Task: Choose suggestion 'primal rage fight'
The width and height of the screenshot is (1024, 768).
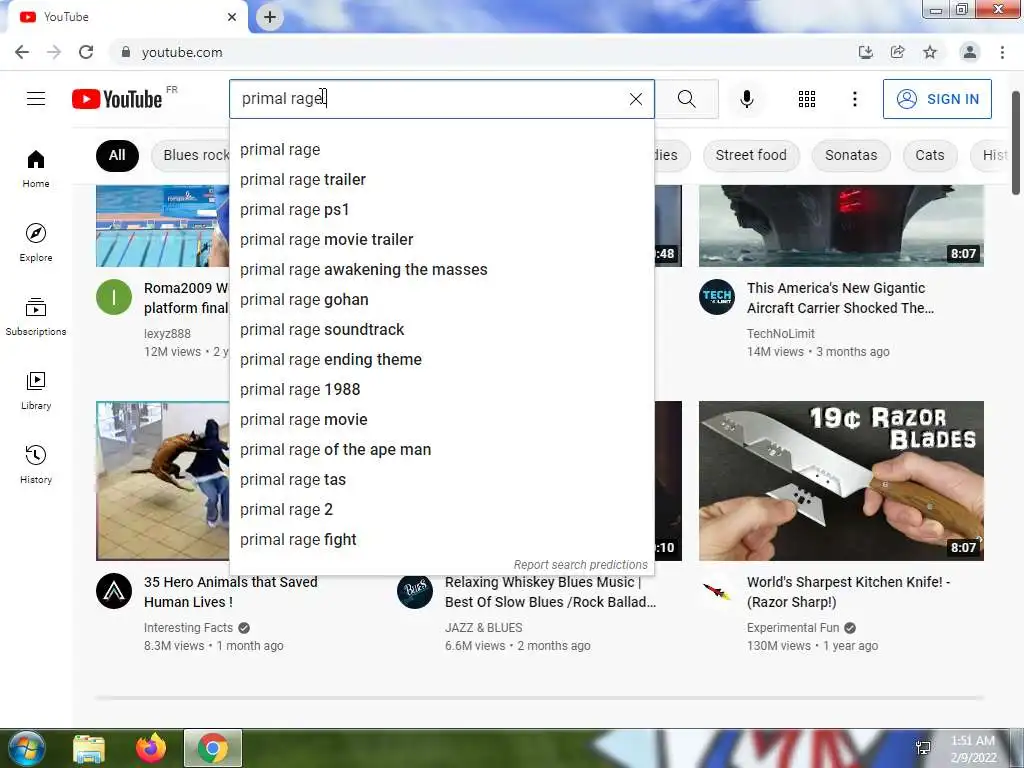Action: pos(442,539)
